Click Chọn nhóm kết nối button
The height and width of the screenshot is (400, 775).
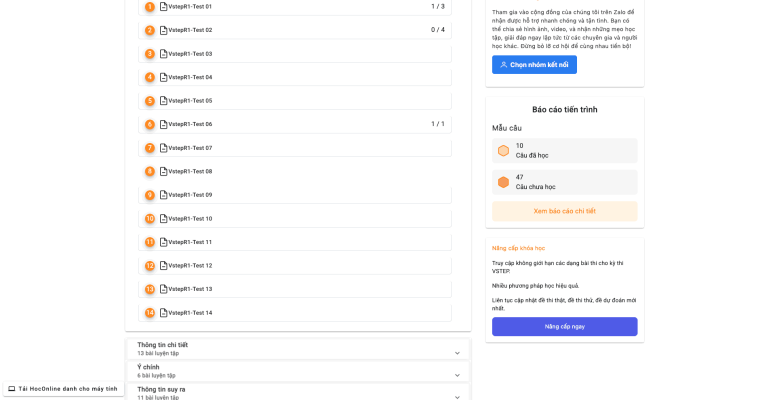534,65
